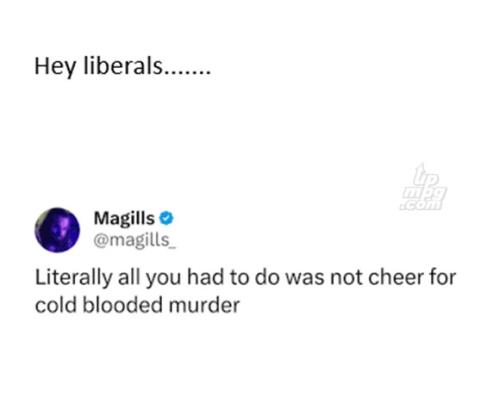This screenshot has height=403, width=500.
Task: Open the @magills_ handle link
Action: 134,241
